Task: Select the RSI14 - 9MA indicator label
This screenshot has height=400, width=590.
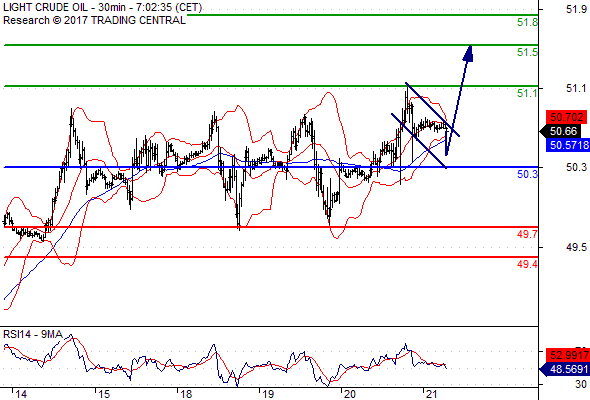Action: 33,334
